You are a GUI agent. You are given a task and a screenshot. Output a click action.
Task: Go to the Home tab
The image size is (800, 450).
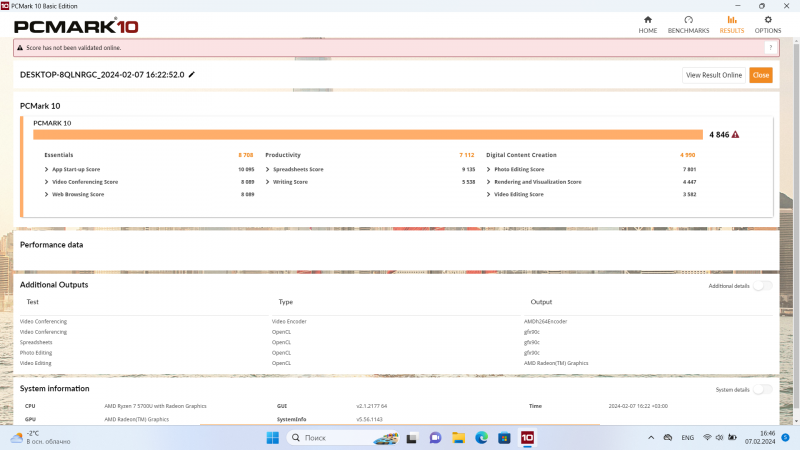coord(647,24)
